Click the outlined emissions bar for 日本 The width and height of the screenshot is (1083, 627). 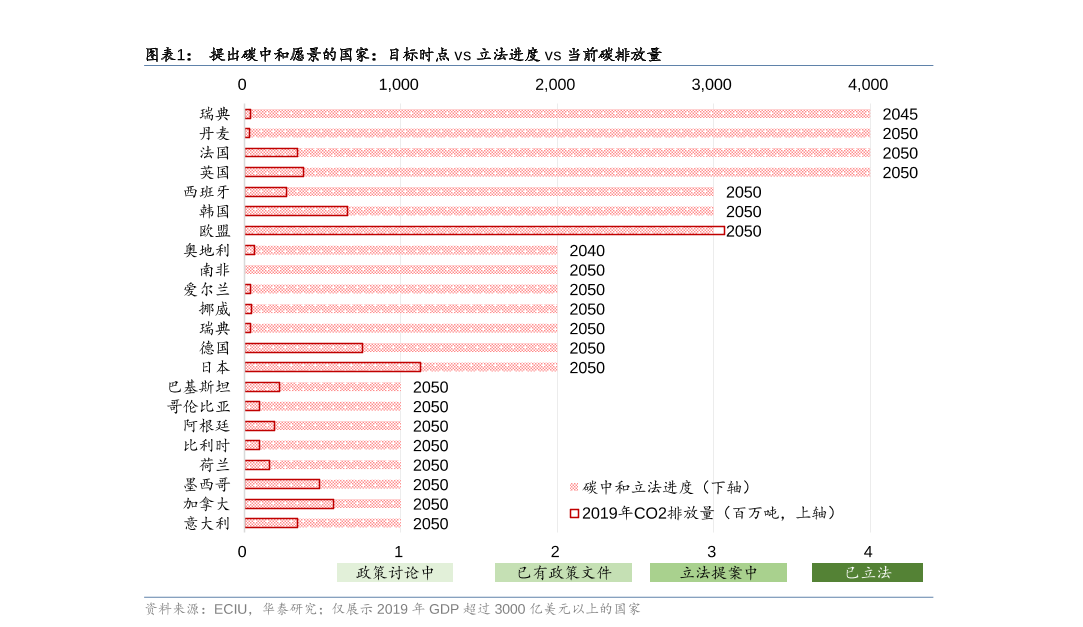(330, 367)
